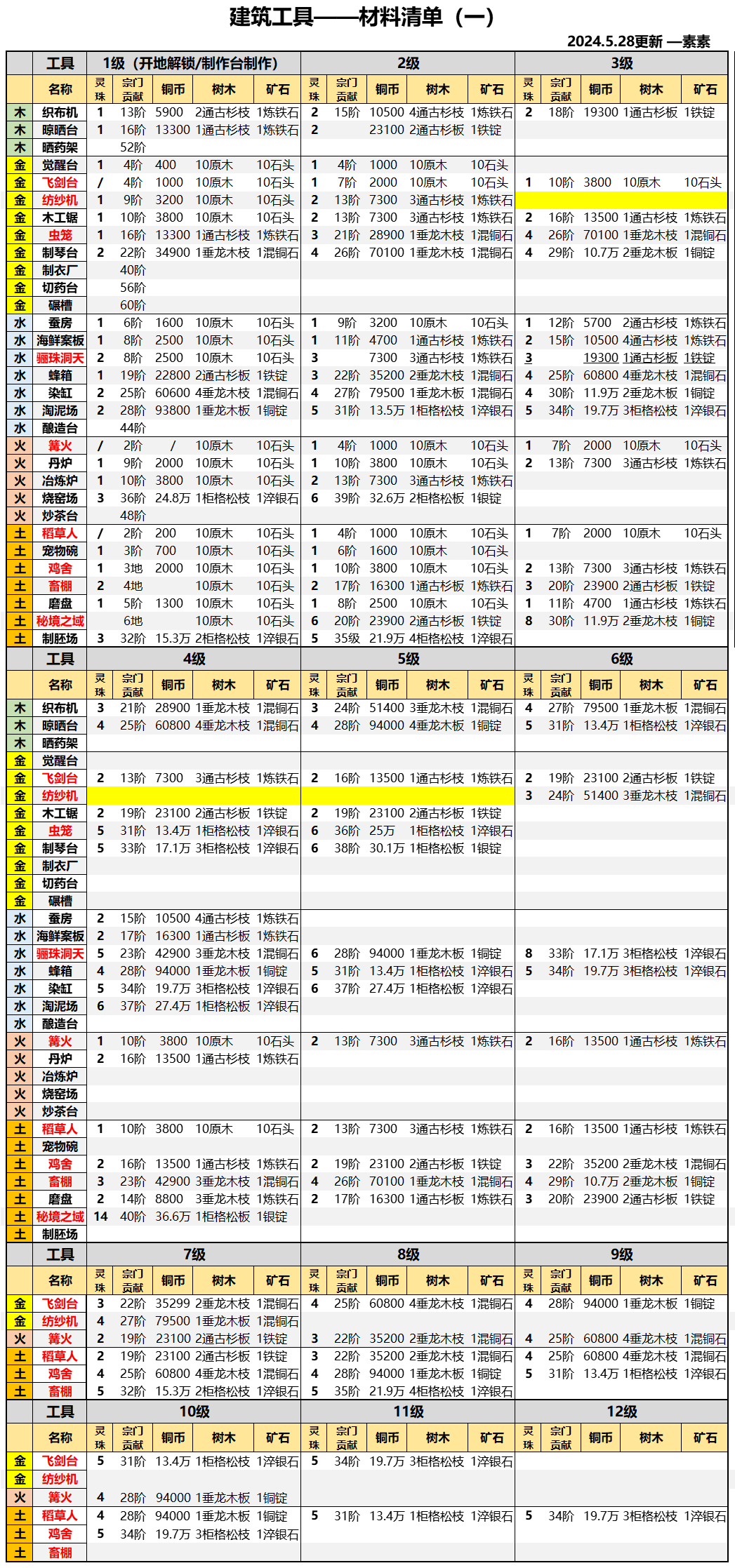Select the 9级 header cell
The image size is (735, 1568).
[621, 1254]
